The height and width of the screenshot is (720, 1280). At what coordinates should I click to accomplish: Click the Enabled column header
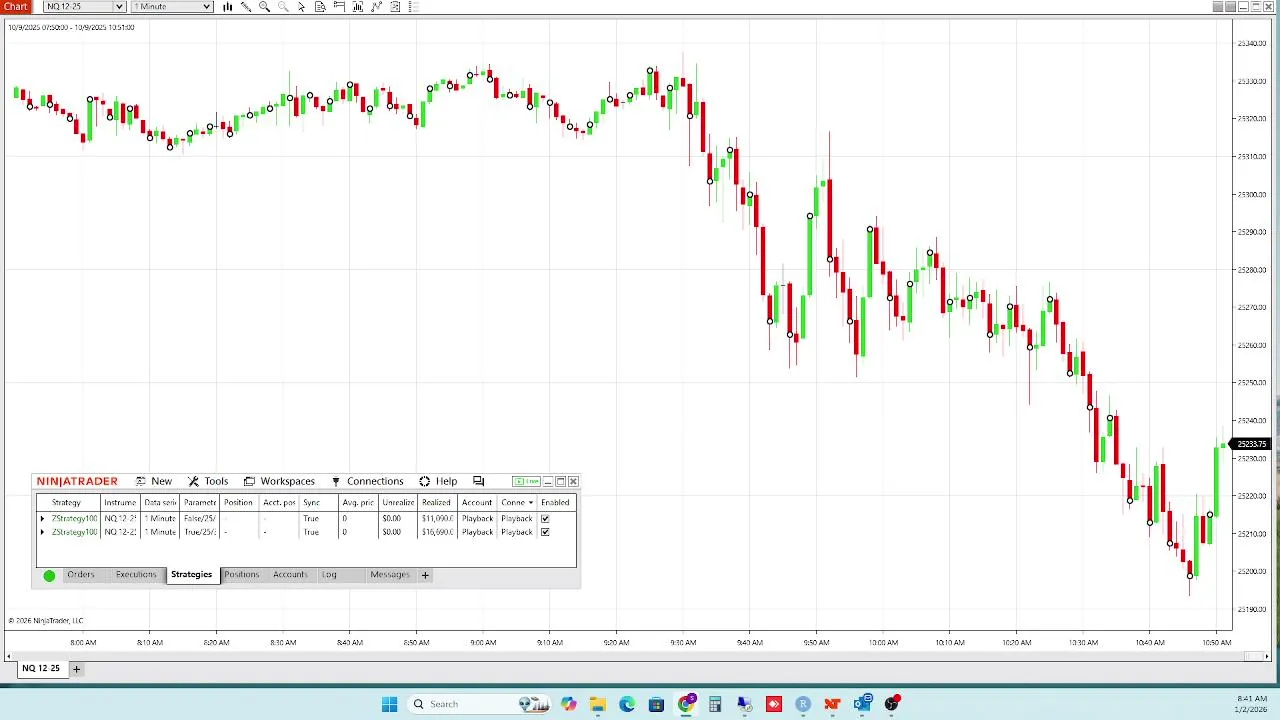(x=555, y=503)
